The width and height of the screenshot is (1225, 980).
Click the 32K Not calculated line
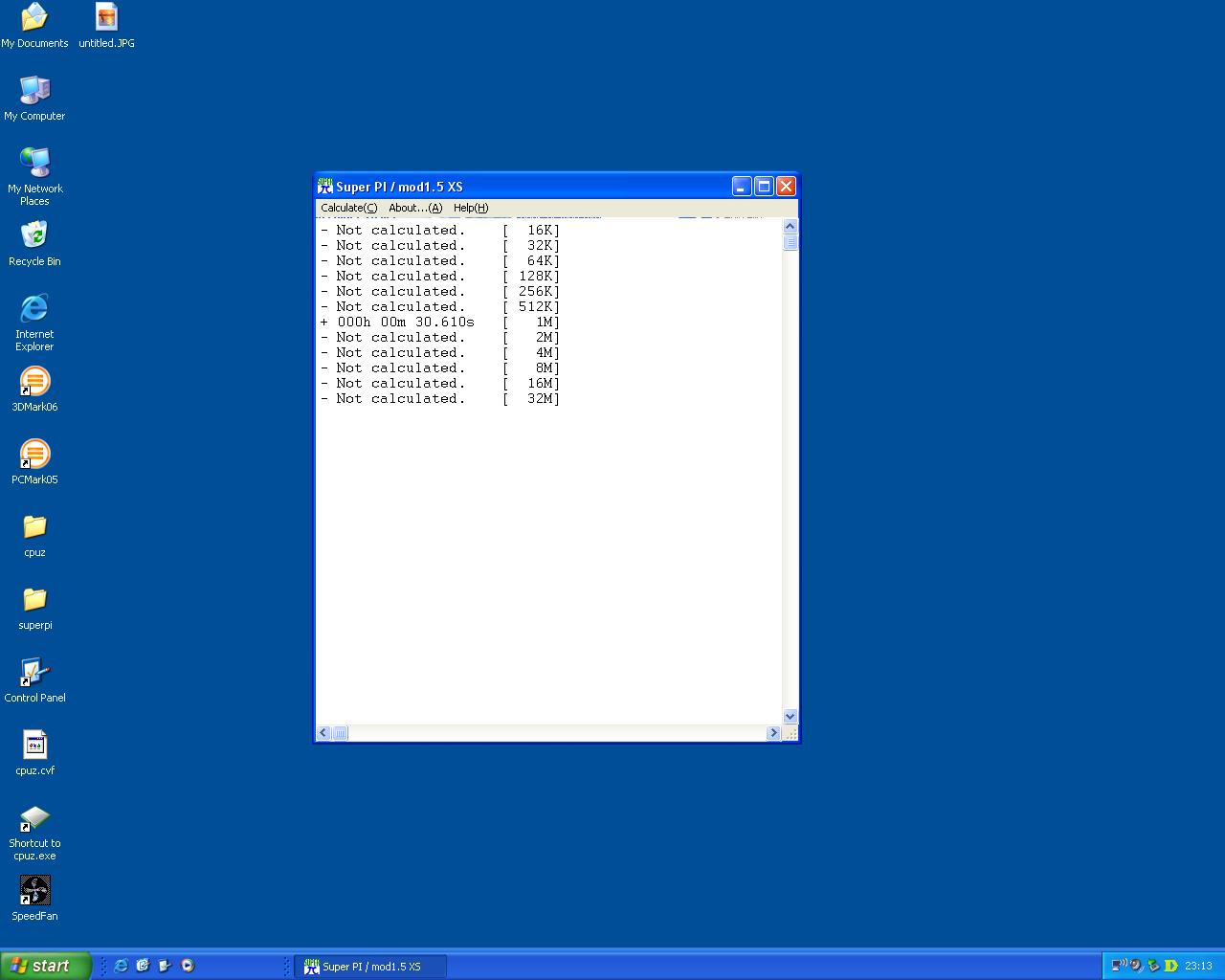point(440,245)
